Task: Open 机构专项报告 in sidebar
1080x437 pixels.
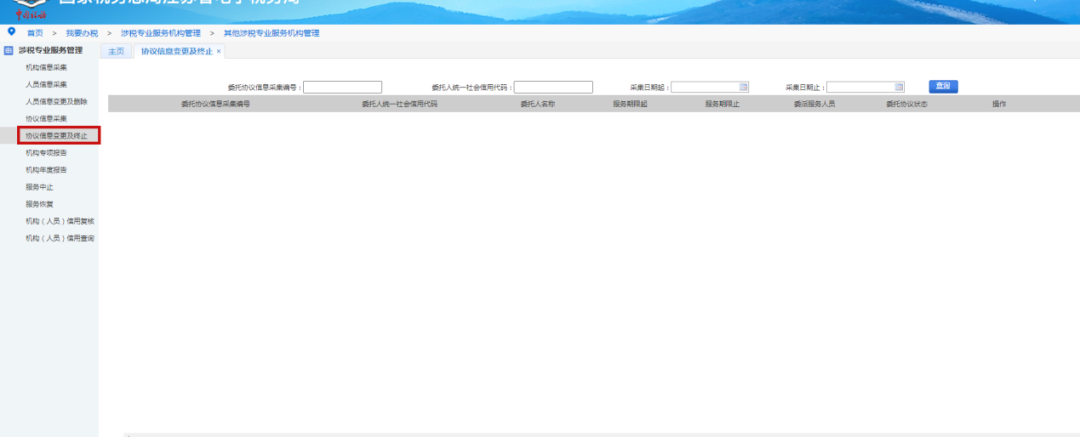Action: [46, 152]
